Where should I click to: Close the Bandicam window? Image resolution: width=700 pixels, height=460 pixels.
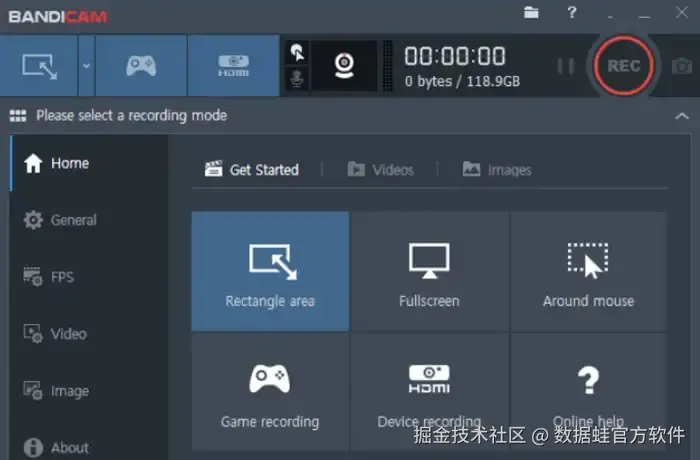(x=682, y=13)
